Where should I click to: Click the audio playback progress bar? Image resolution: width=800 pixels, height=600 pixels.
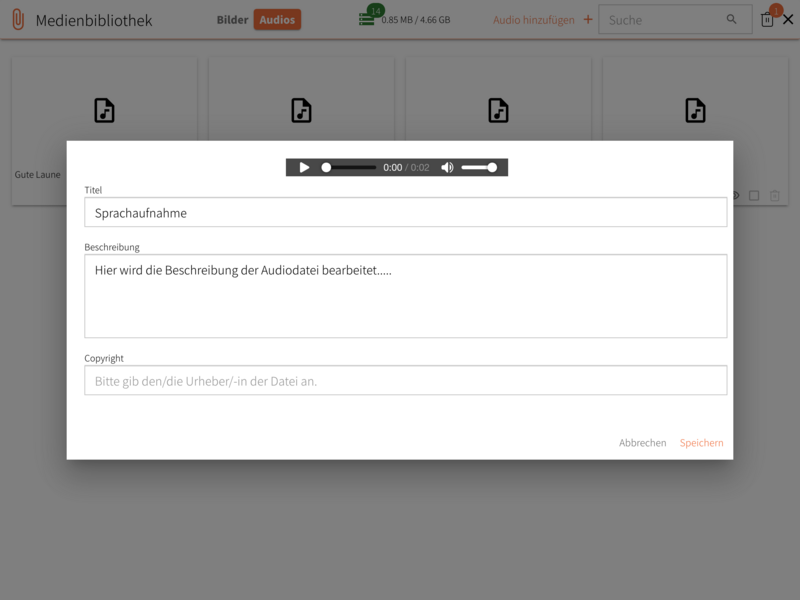tap(349, 168)
